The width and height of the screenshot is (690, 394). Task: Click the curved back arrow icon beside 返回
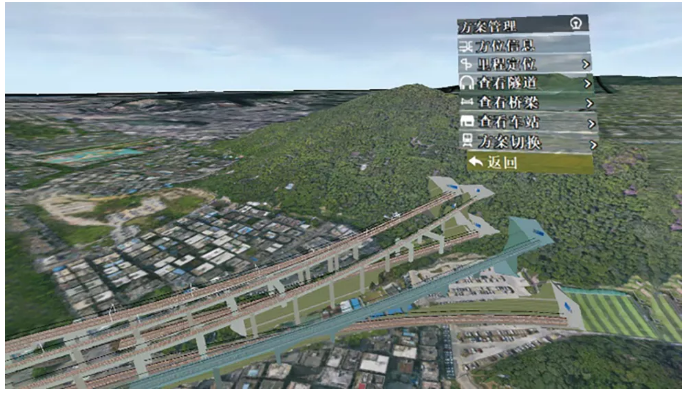tap(476, 162)
